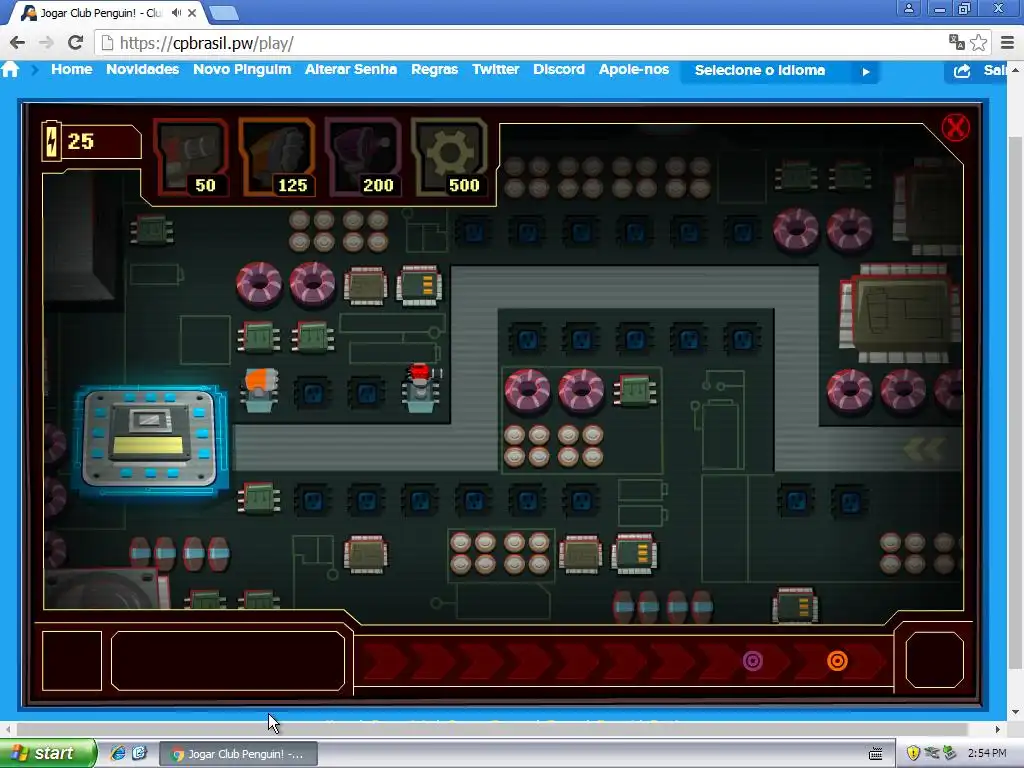Click the taskbar clock showing 2:54 PM
The height and width of the screenshot is (768, 1024).
tap(987, 754)
